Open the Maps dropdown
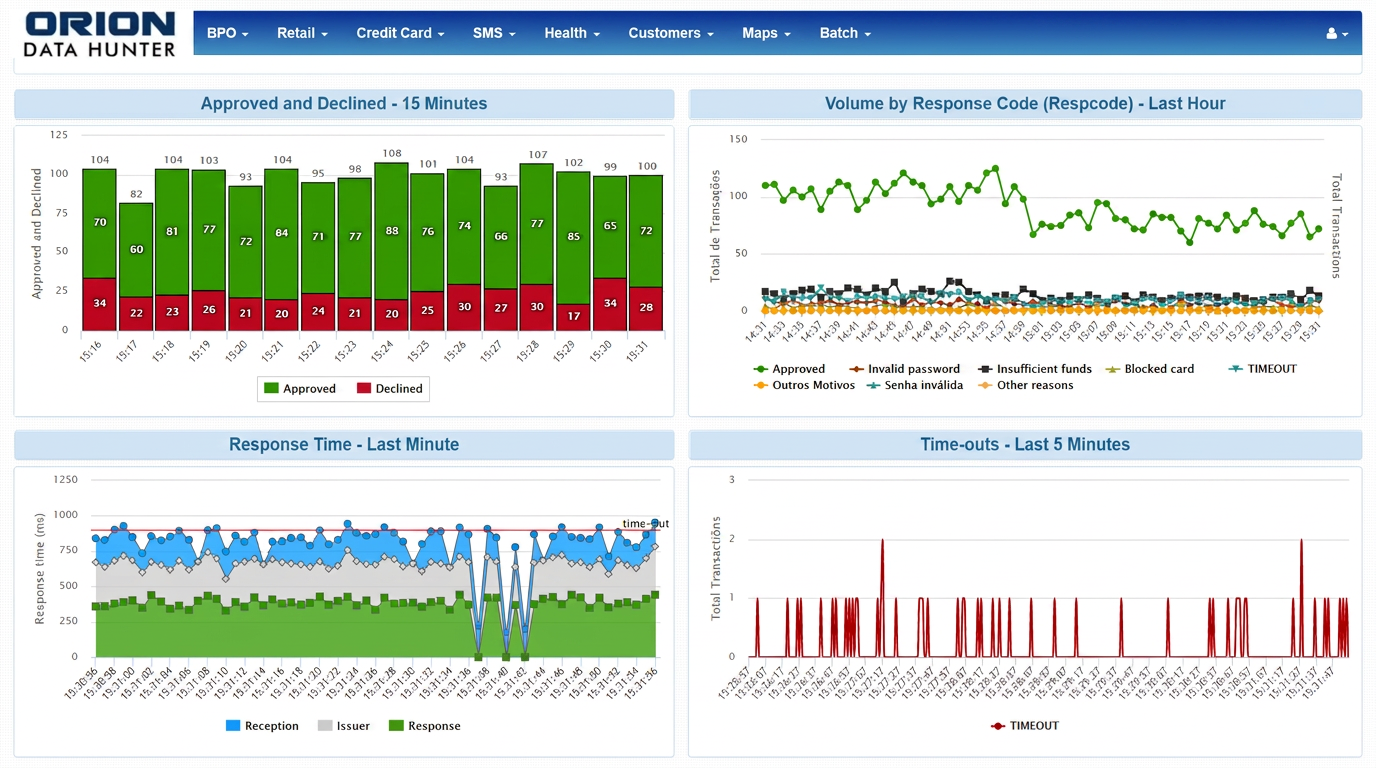 (x=766, y=33)
